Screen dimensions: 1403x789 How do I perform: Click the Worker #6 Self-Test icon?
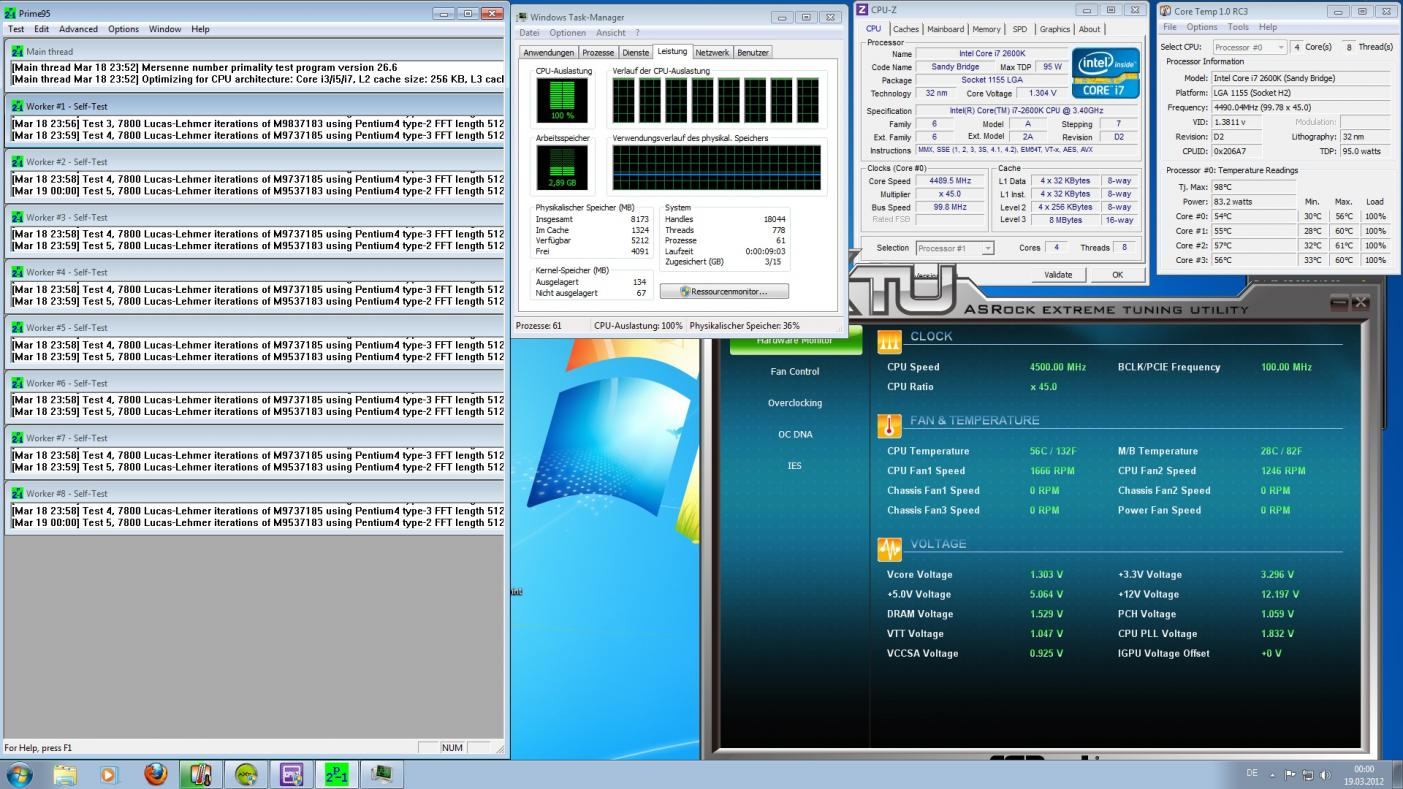[x=17, y=383]
